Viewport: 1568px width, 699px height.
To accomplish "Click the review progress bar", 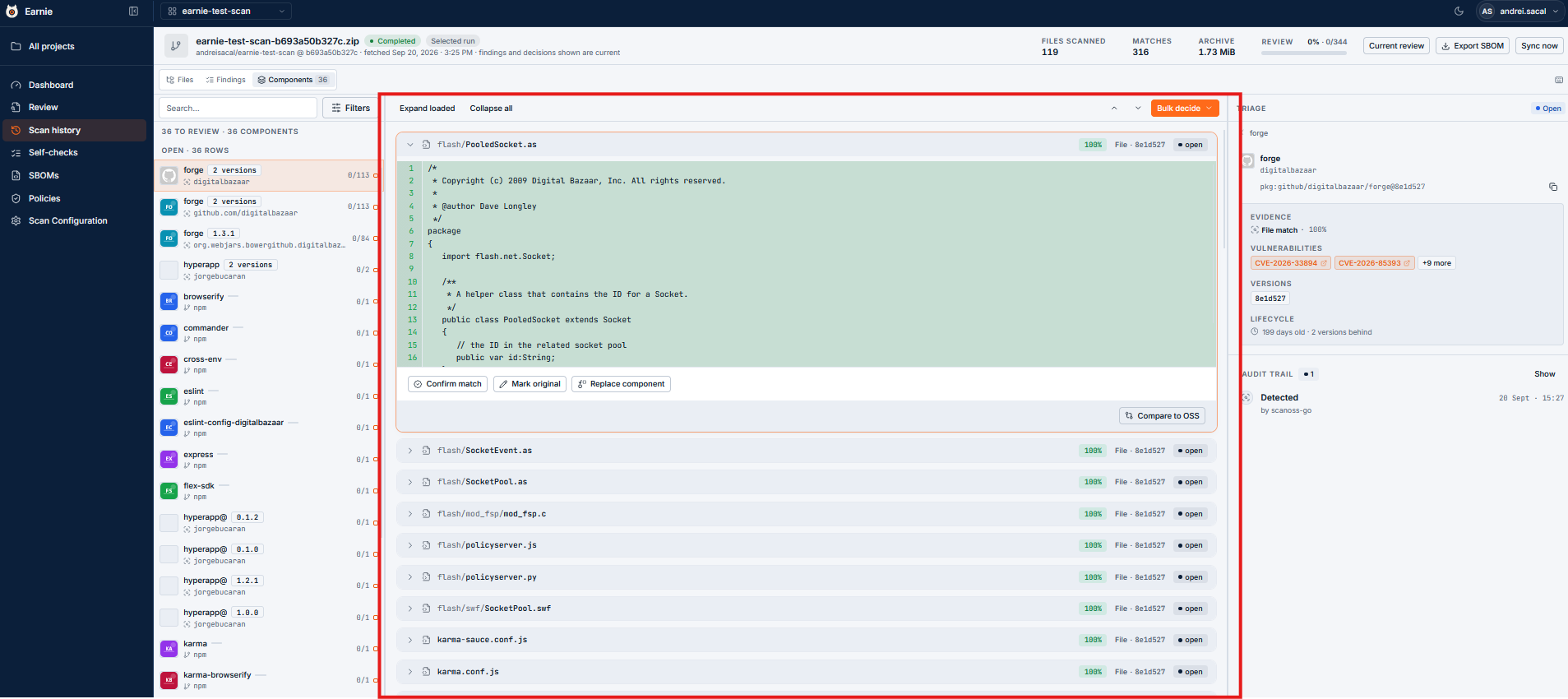I will (x=1304, y=53).
